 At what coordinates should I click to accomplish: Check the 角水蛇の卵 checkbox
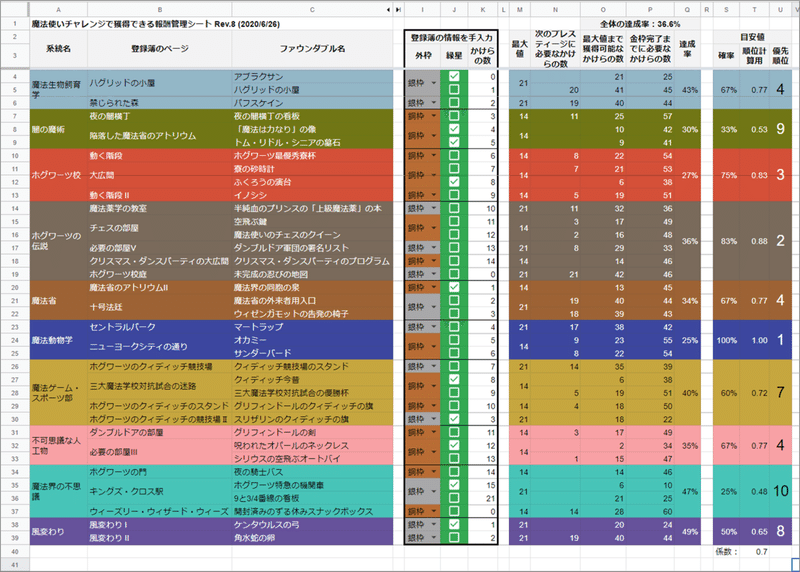tap(454, 537)
